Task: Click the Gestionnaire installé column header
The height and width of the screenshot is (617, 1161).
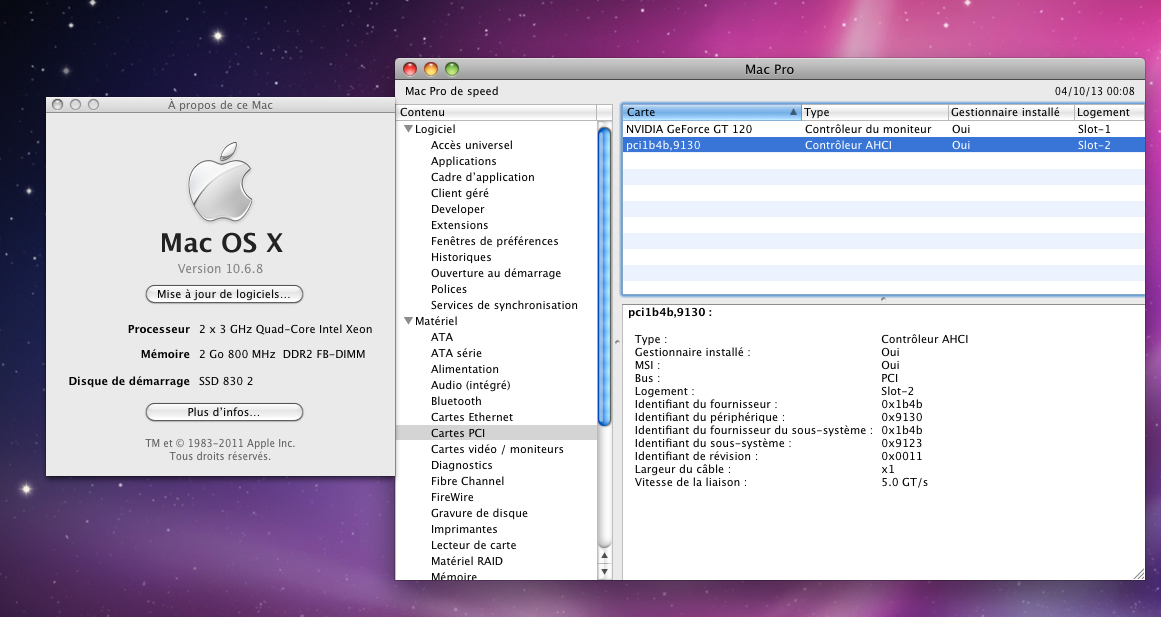Action: point(1011,112)
